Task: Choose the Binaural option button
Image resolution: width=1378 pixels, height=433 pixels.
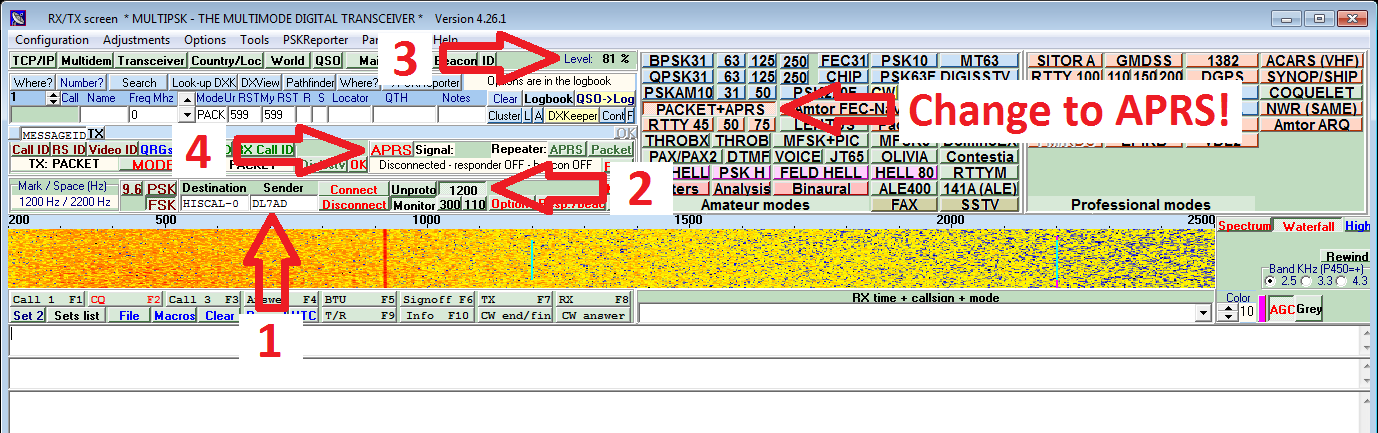Action: [x=820, y=189]
